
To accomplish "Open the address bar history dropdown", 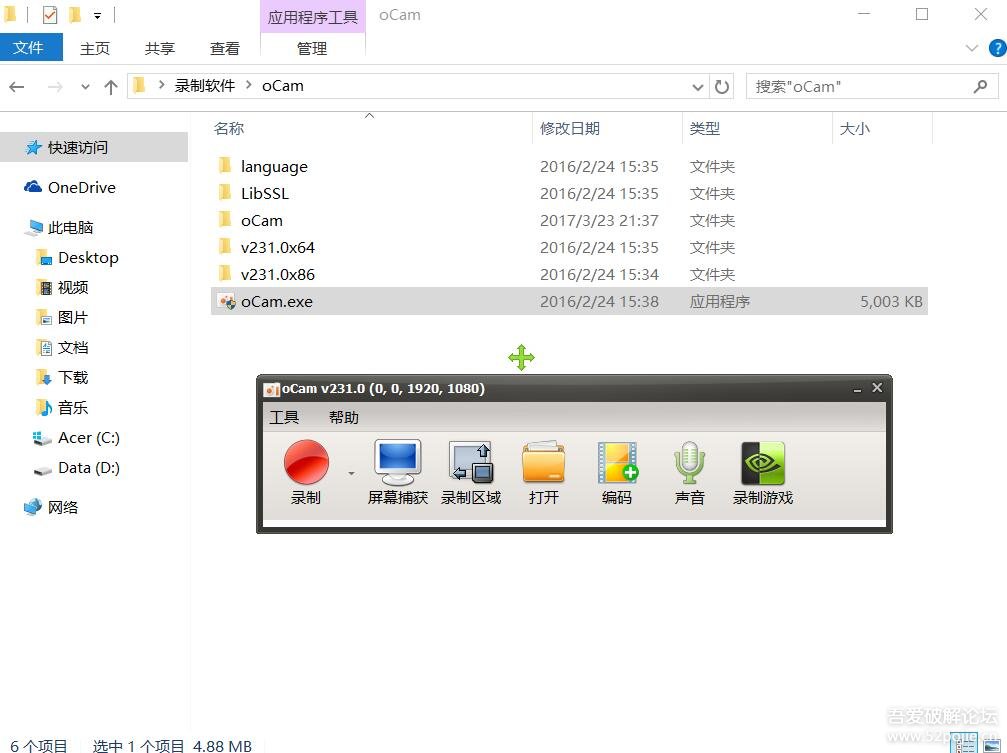I will [698, 87].
